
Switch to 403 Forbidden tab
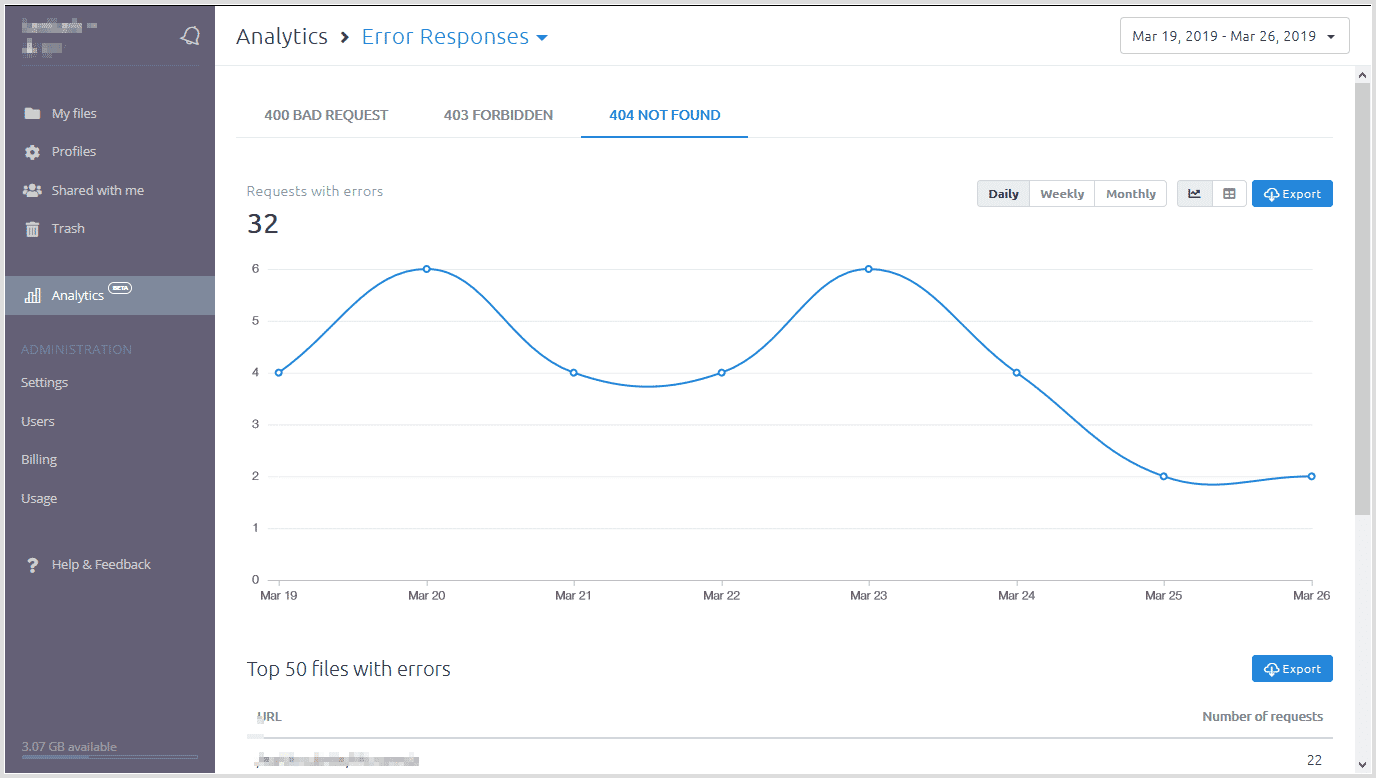point(498,115)
